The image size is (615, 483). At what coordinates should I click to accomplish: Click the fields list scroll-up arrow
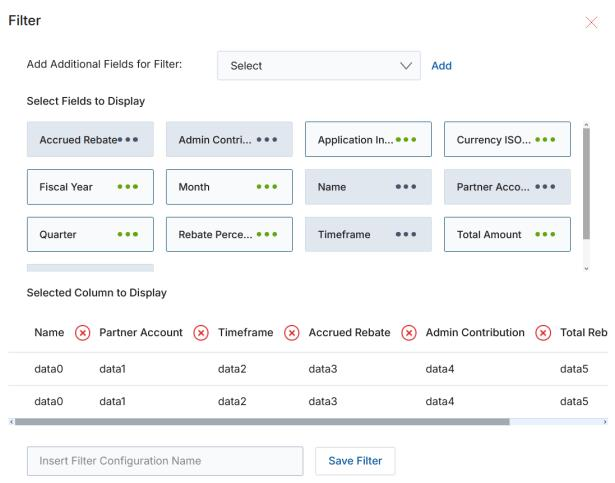[x=586, y=125]
